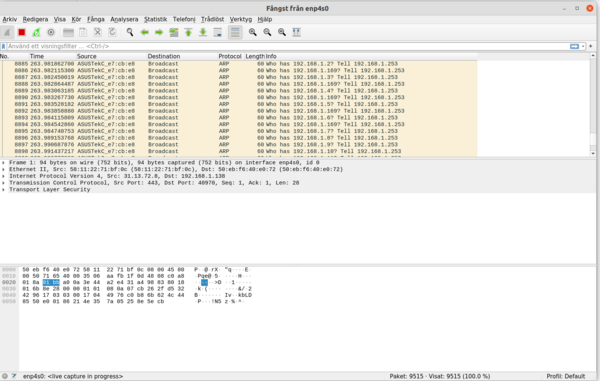Click the display filter bookmark icon

3,46
